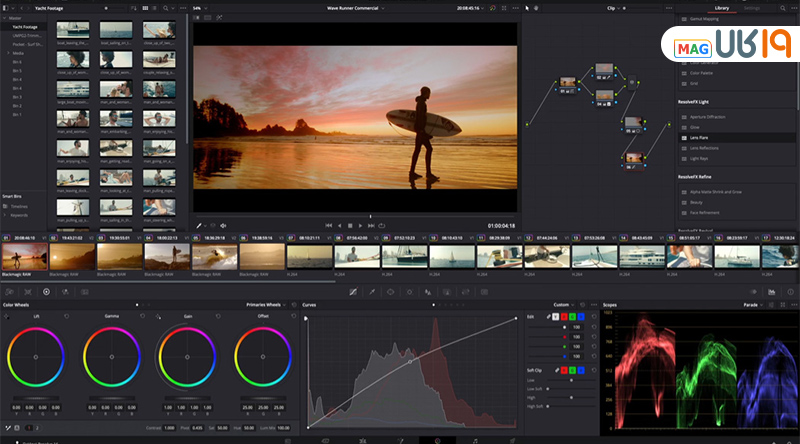
Task: Open the viewer zoom percentage dropdown showing 54%
Action: [x=200, y=8]
